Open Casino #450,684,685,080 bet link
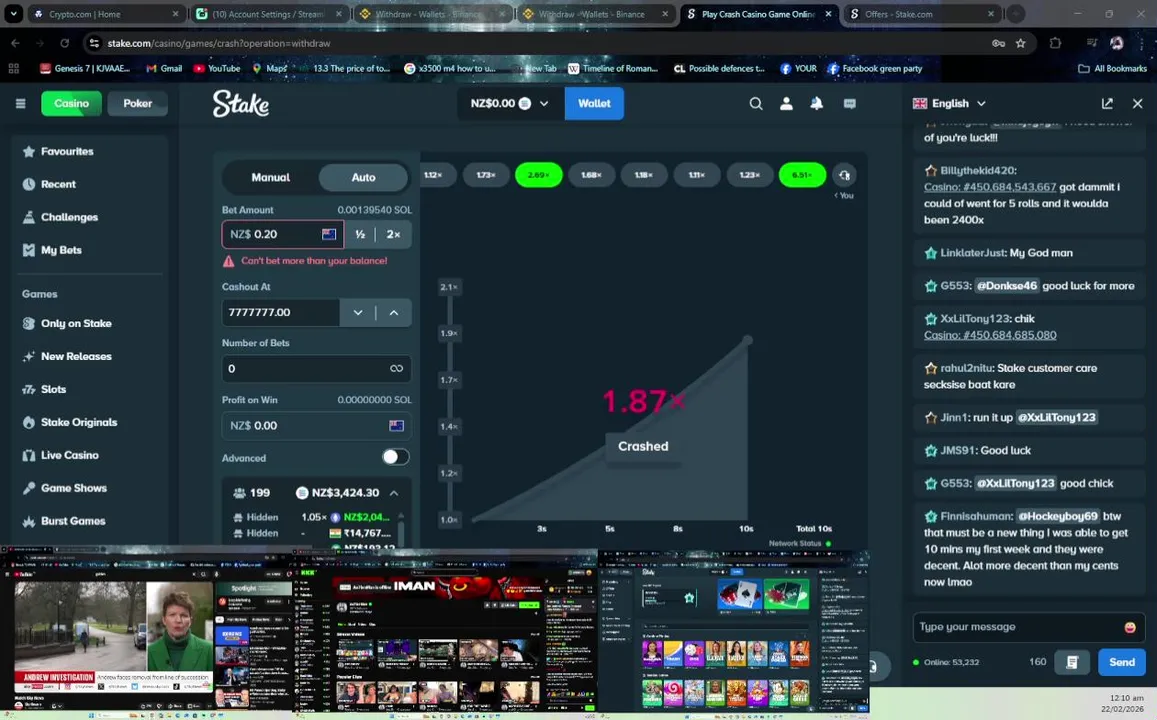This screenshot has height=720, width=1157. [x=990, y=335]
